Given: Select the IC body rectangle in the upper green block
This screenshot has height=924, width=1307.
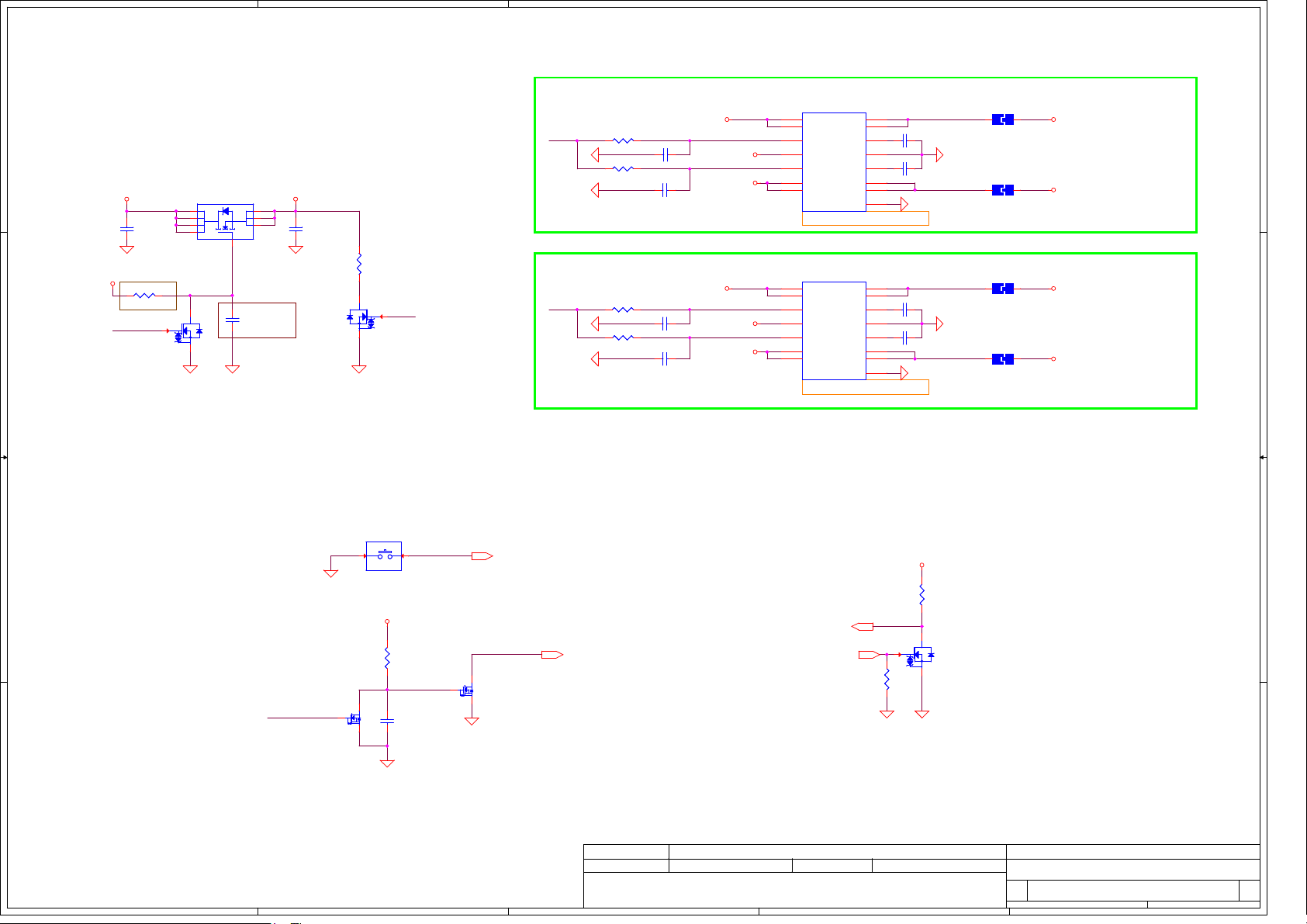Looking at the screenshot, I should pos(834,161).
